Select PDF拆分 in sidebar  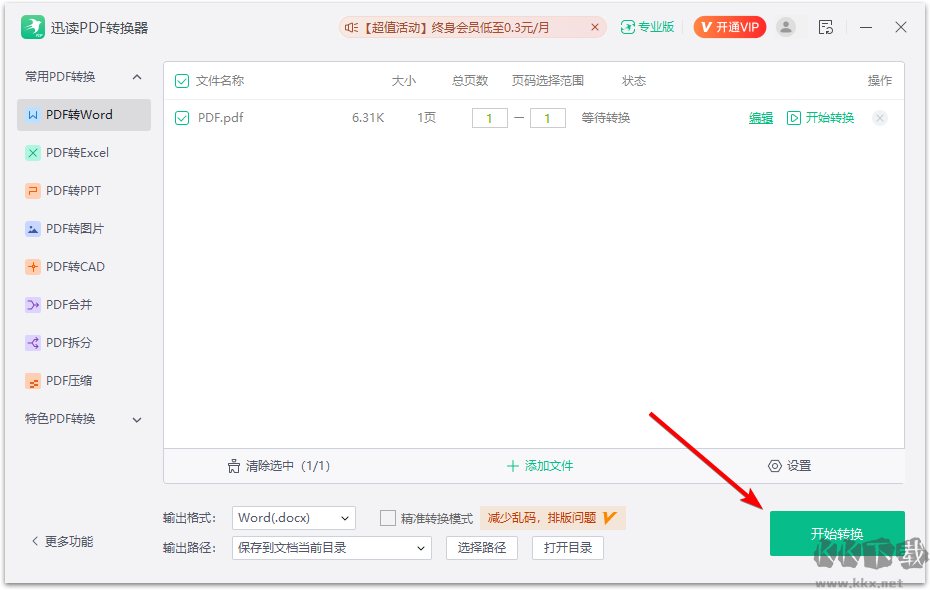[x=84, y=343]
